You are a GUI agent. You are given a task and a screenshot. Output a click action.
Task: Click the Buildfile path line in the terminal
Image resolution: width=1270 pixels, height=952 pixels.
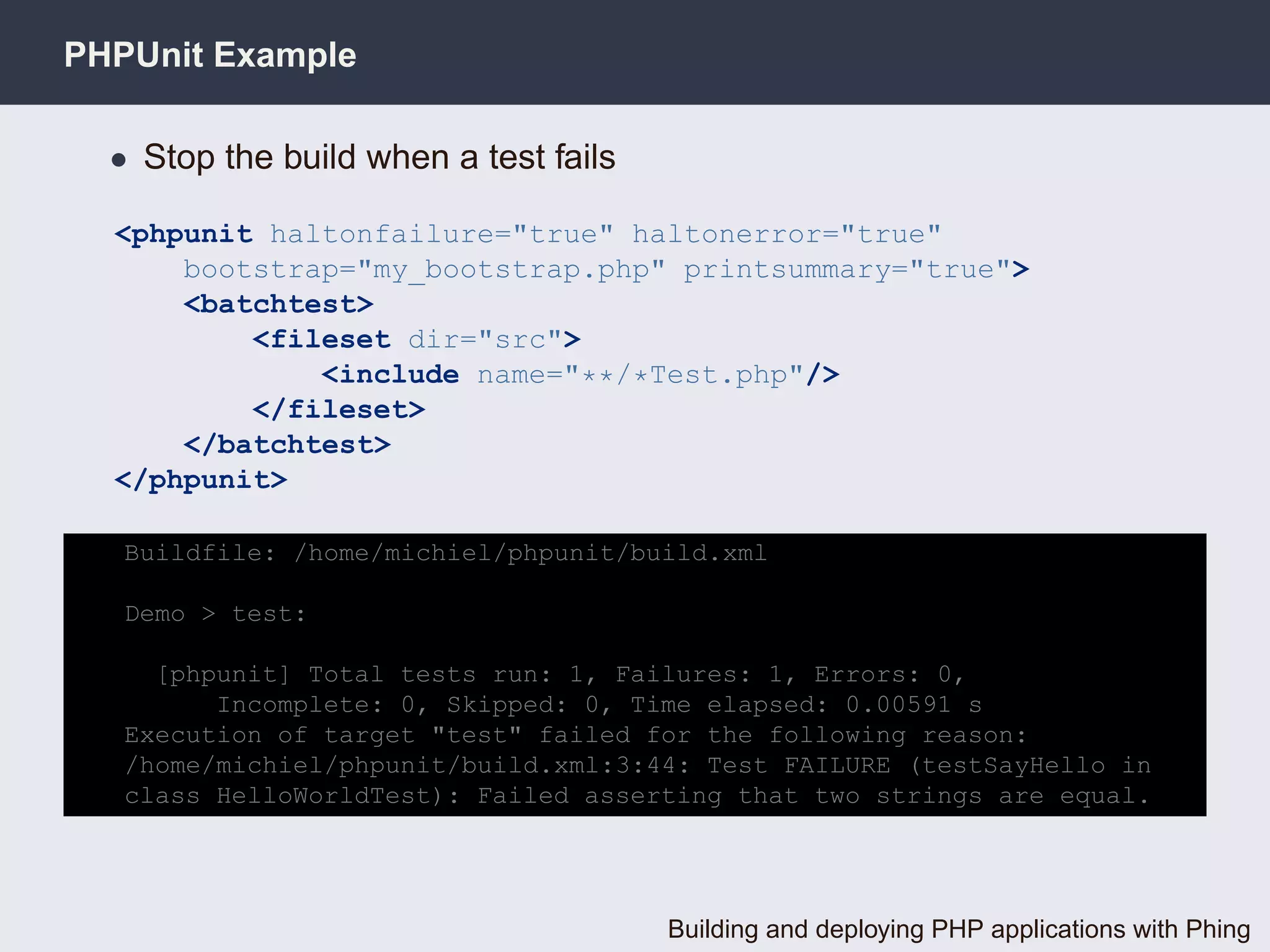click(445, 552)
